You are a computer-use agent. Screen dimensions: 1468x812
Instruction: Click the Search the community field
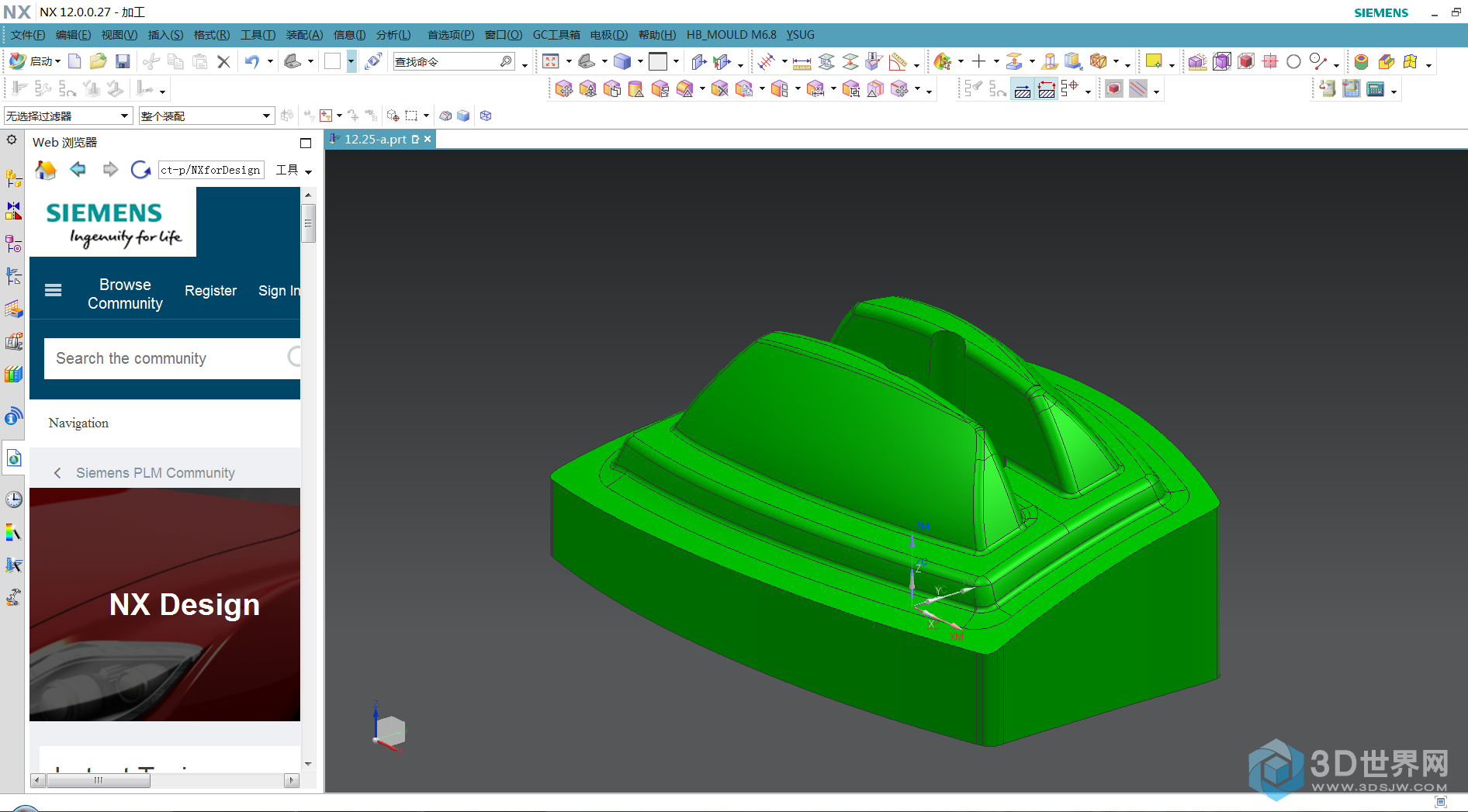(172, 358)
